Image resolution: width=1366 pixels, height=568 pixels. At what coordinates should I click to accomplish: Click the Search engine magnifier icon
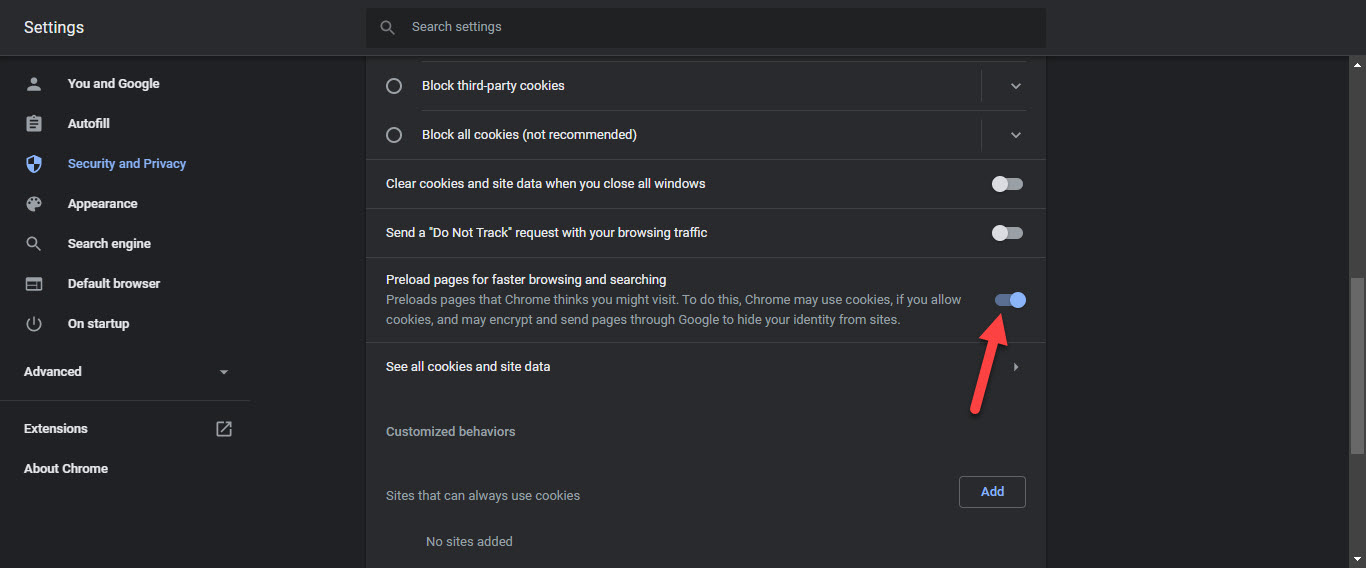pos(34,244)
